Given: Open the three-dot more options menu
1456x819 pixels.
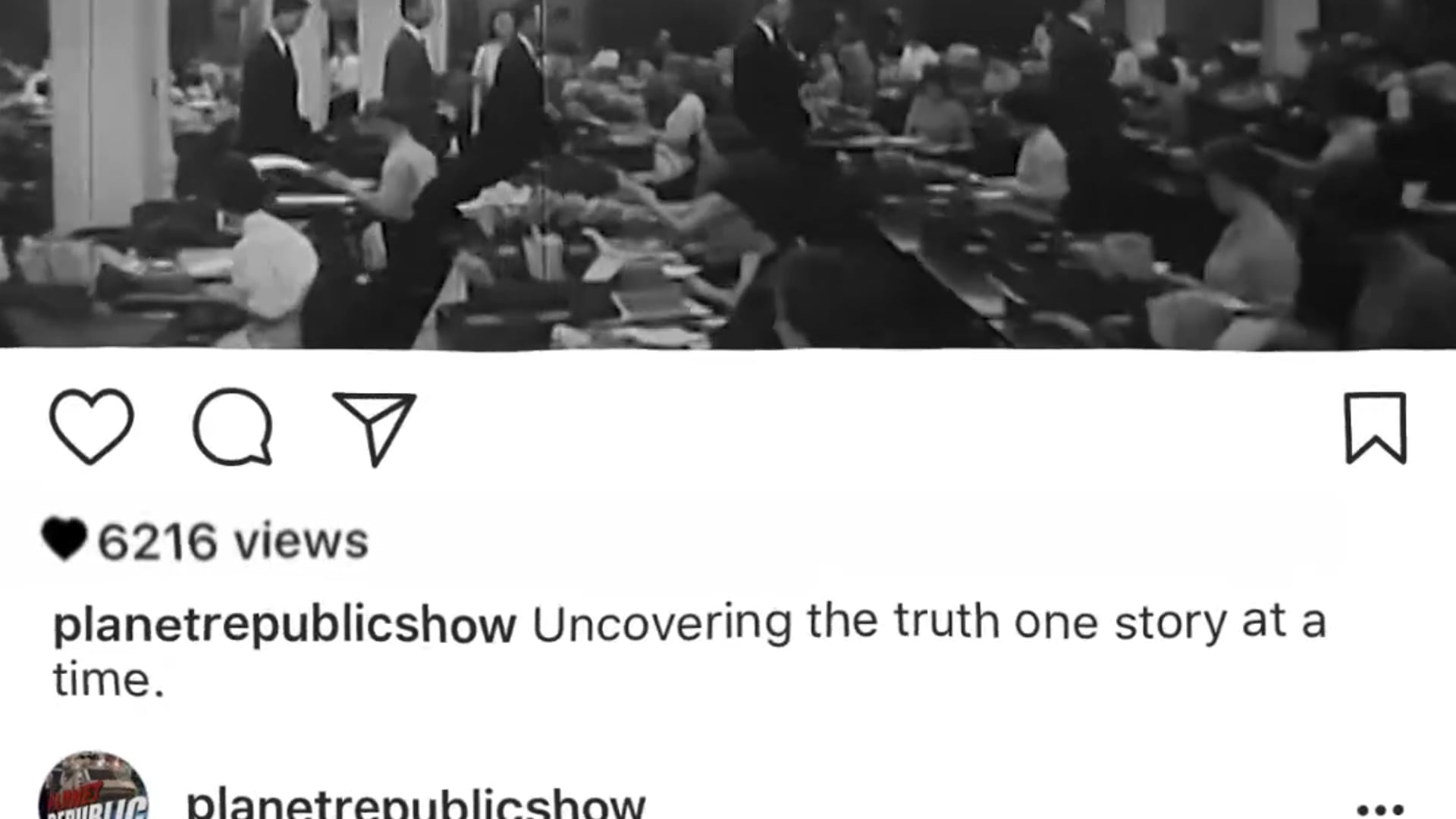Looking at the screenshot, I should click(1380, 809).
